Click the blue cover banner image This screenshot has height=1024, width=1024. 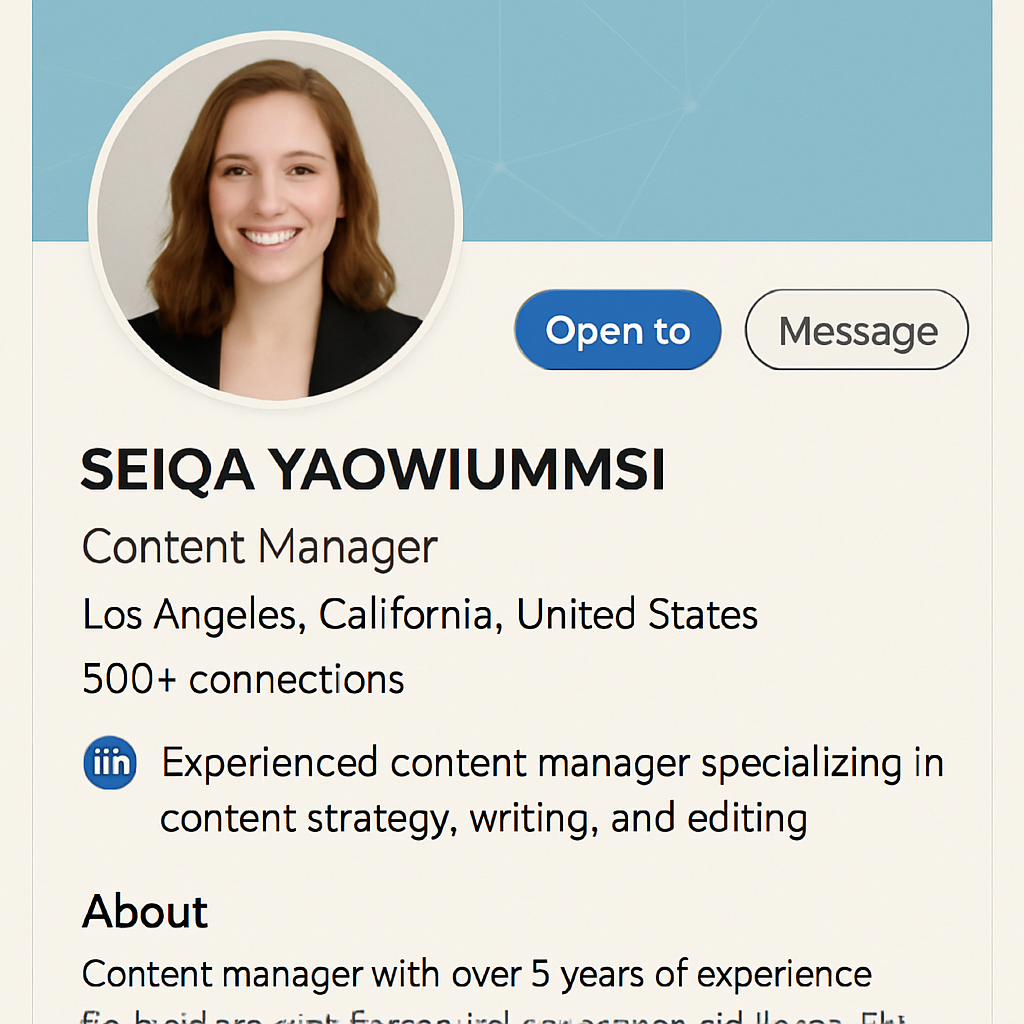[730, 120]
